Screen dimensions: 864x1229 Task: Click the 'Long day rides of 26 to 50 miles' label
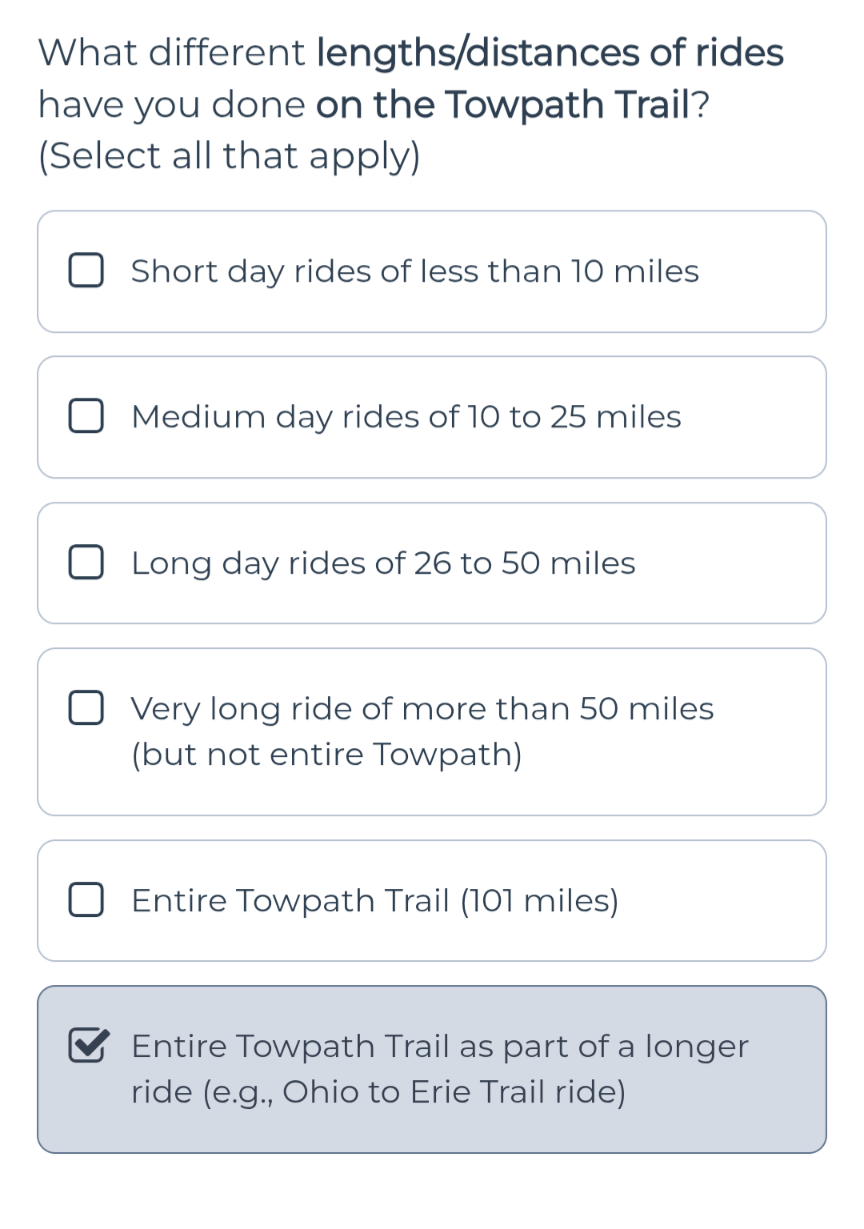383,563
